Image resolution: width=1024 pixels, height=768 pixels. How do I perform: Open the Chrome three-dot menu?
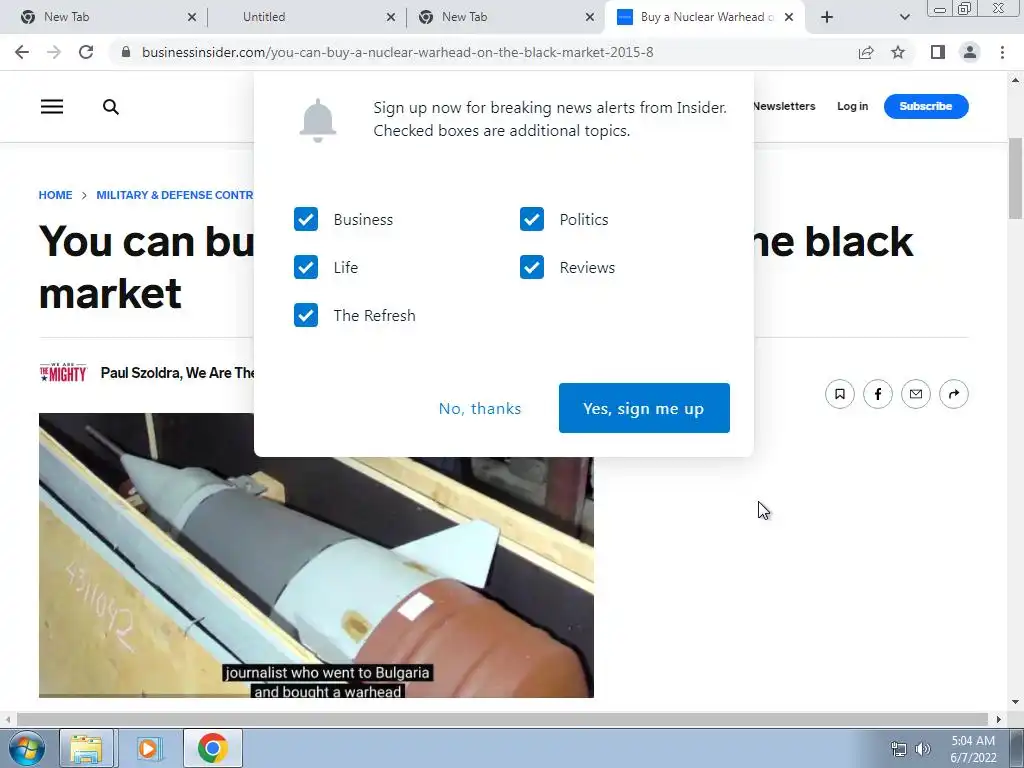[x=1002, y=52]
